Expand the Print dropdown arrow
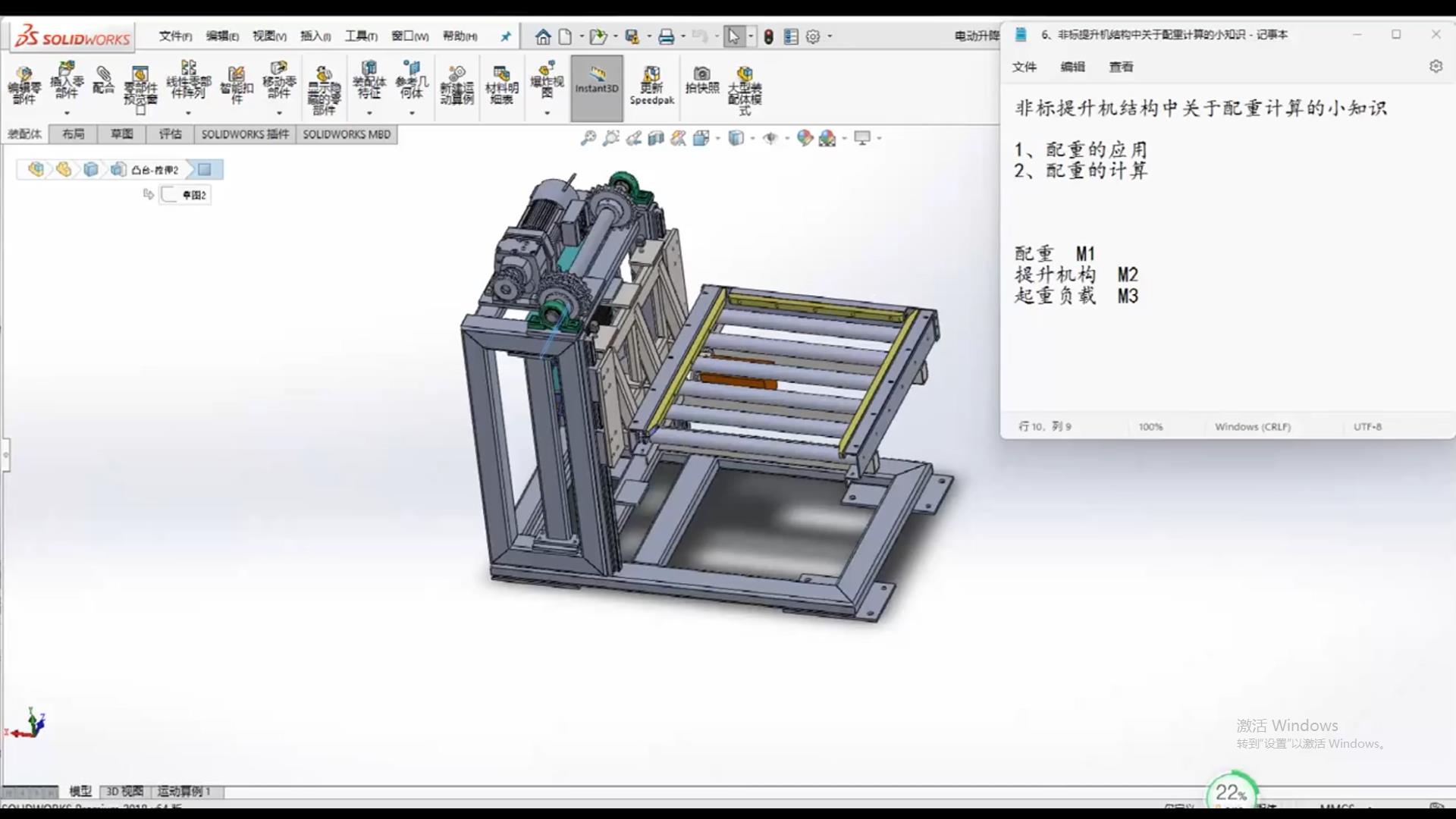Screen dimensions: 1456x819 click(x=683, y=36)
